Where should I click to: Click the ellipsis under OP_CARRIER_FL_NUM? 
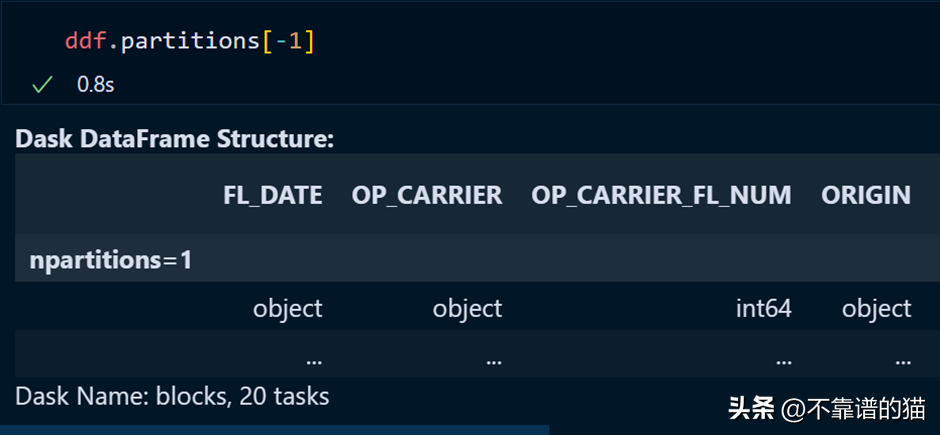coord(782,357)
